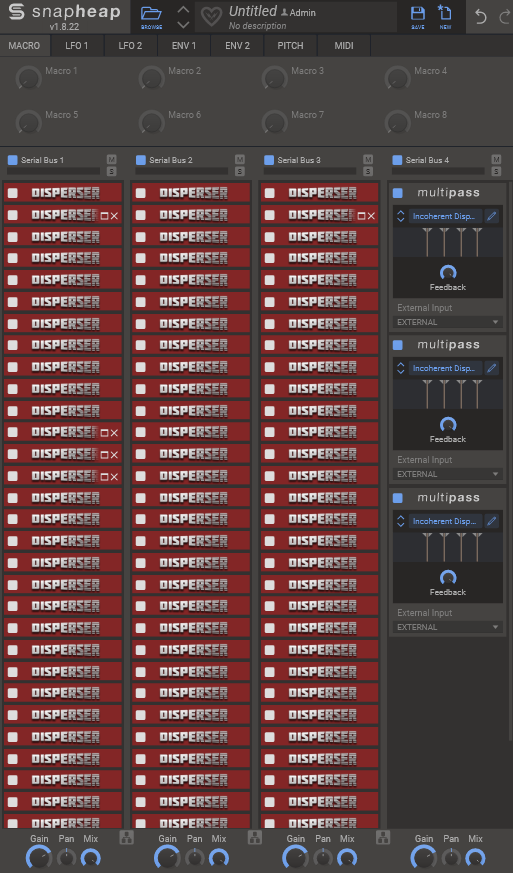The width and height of the screenshot is (513, 873).
Task: Click the Serial Bus 1 Gain knob
Action: (39, 858)
